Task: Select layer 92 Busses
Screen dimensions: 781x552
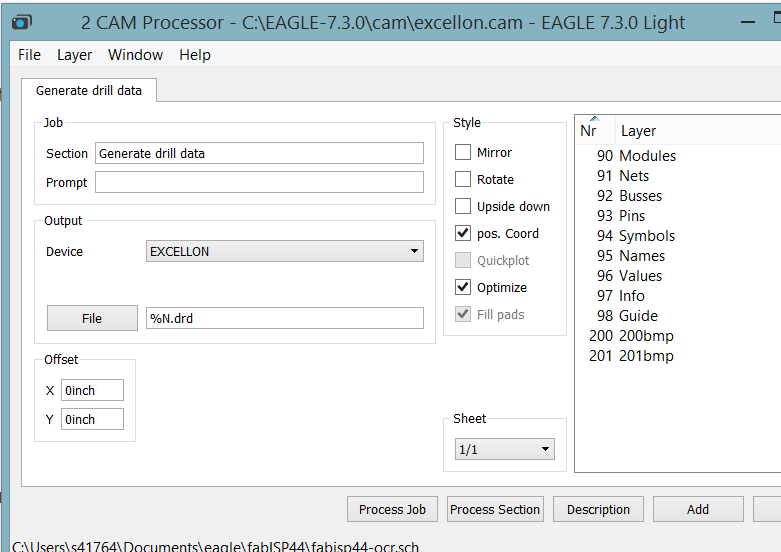Action: coord(678,196)
